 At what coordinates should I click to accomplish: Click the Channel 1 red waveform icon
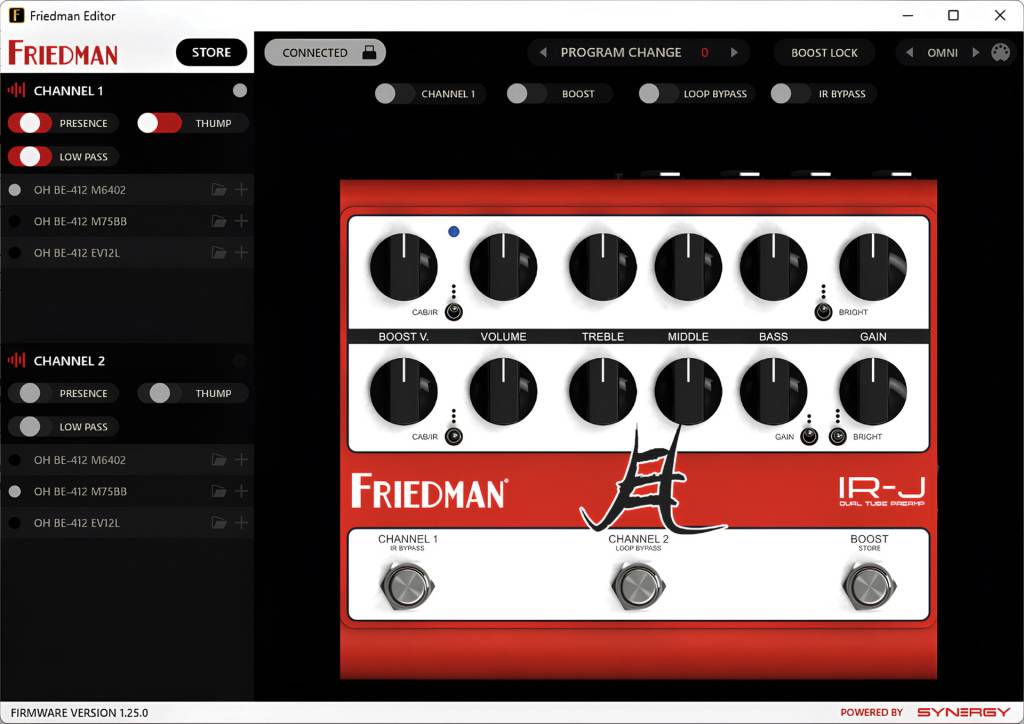pyautogui.click(x=14, y=90)
